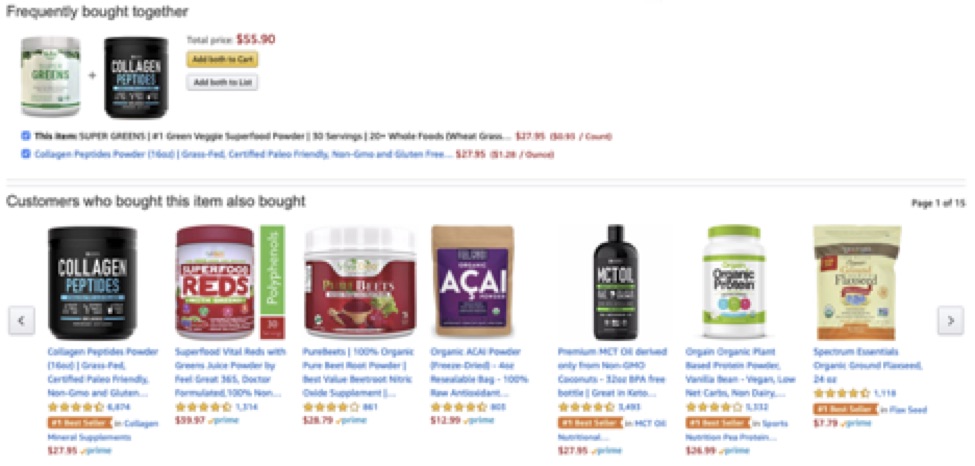975x466 pixels.
Task: Uncheck the Collagen Peptides Powder checkbox
Action: (25, 154)
